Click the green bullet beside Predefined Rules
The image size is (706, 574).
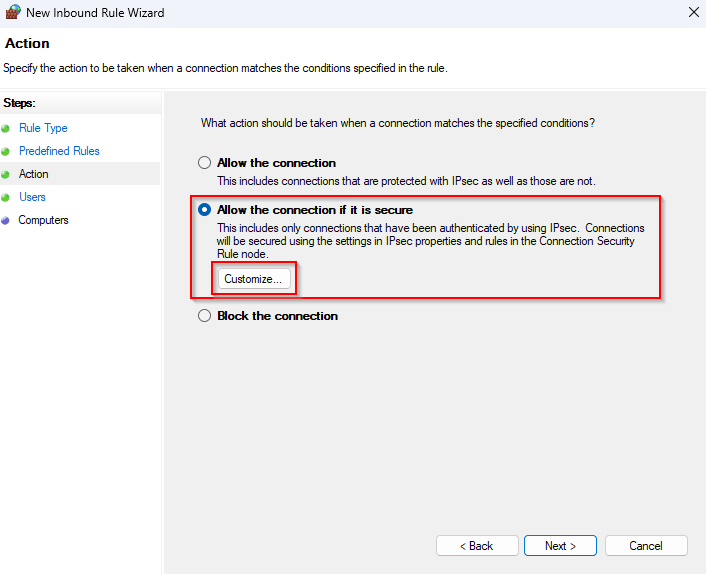(x=6, y=151)
